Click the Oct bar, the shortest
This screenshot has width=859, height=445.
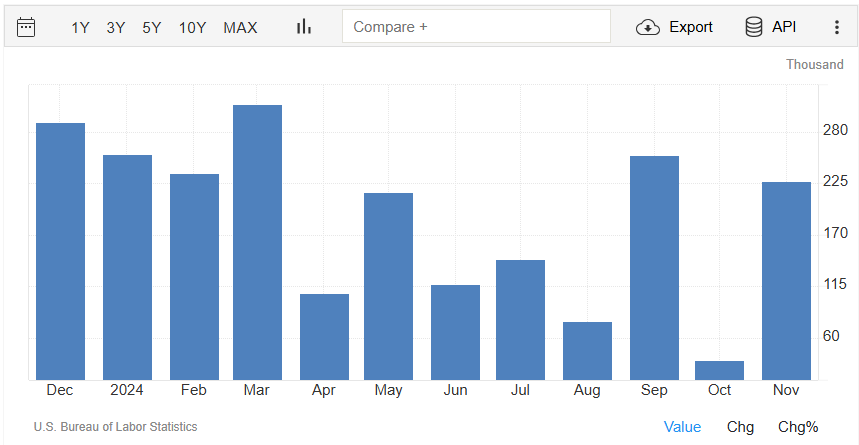pyautogui.click(x=719, y=370)
